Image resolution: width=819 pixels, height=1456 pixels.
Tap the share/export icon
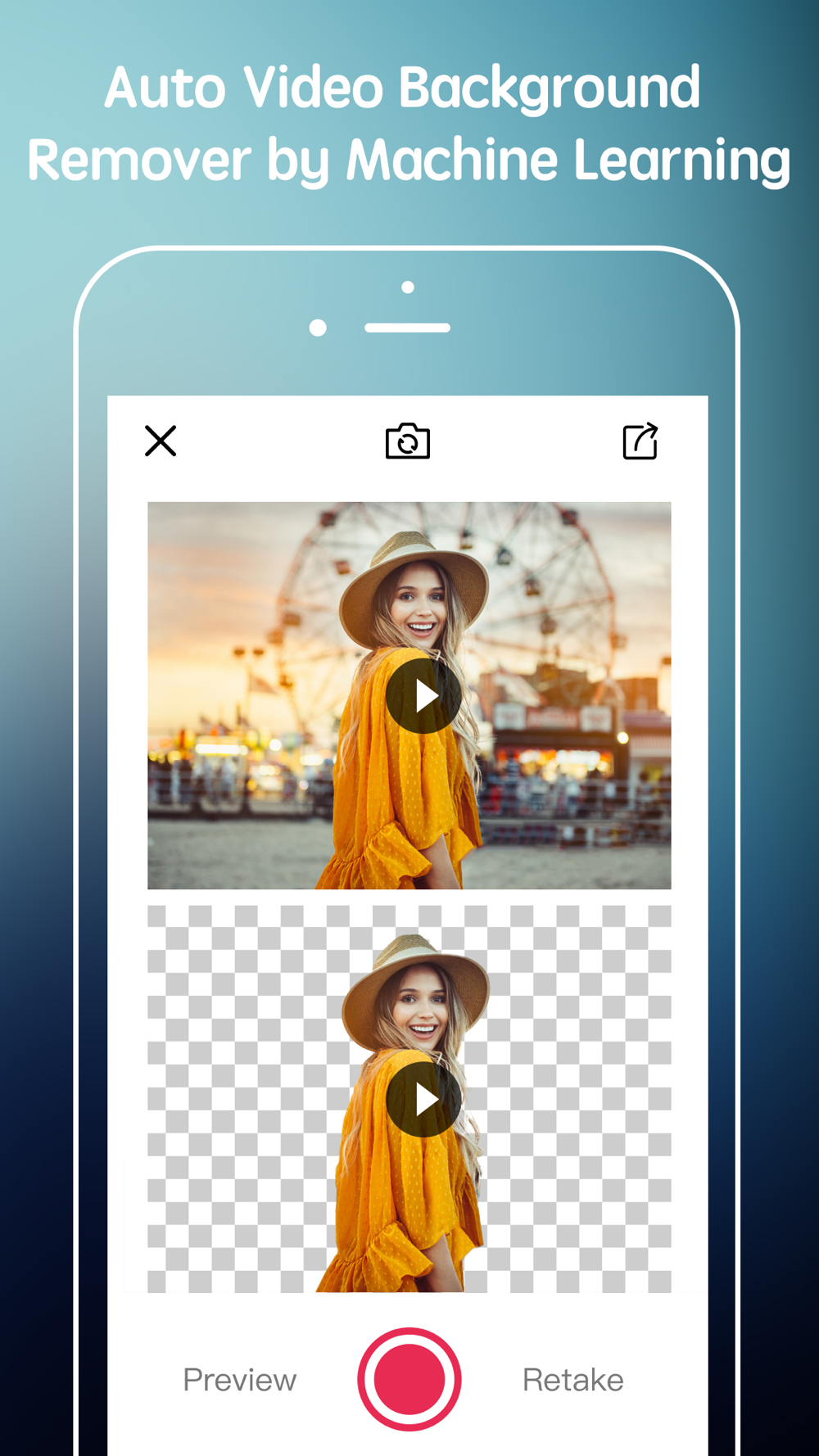coord(640,441)
